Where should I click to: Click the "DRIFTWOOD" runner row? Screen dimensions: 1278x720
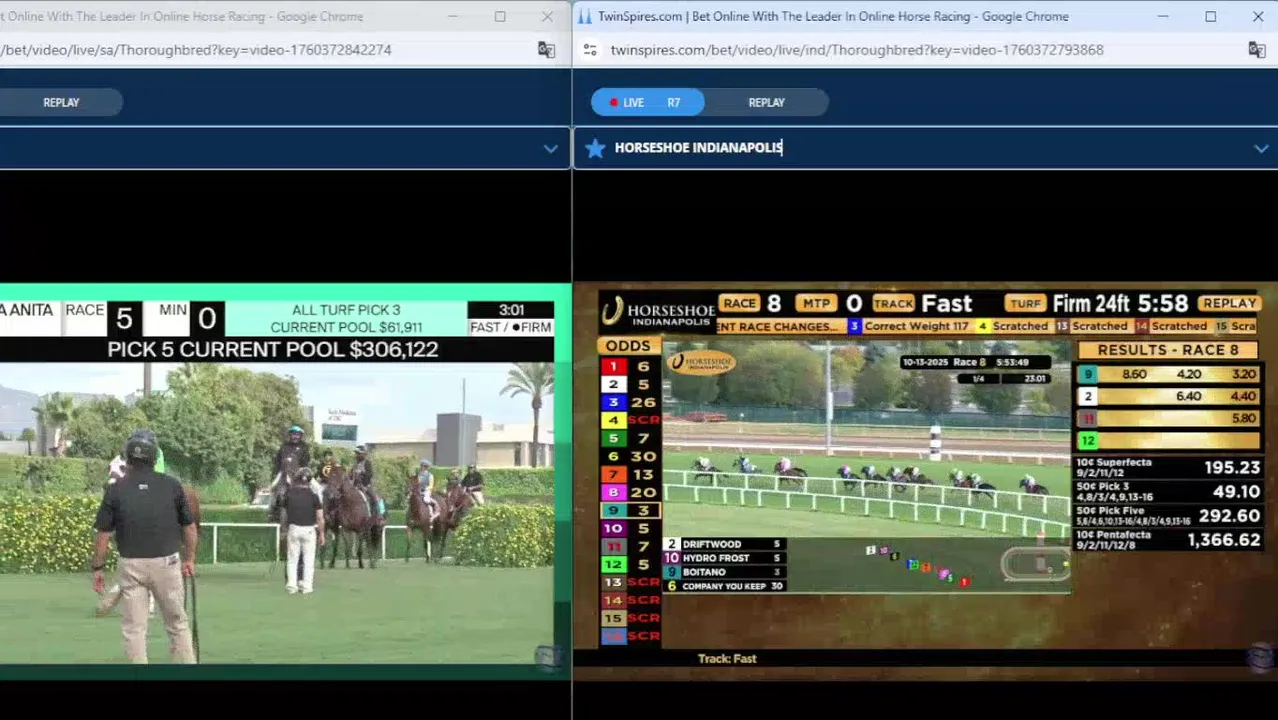(725, 545)
